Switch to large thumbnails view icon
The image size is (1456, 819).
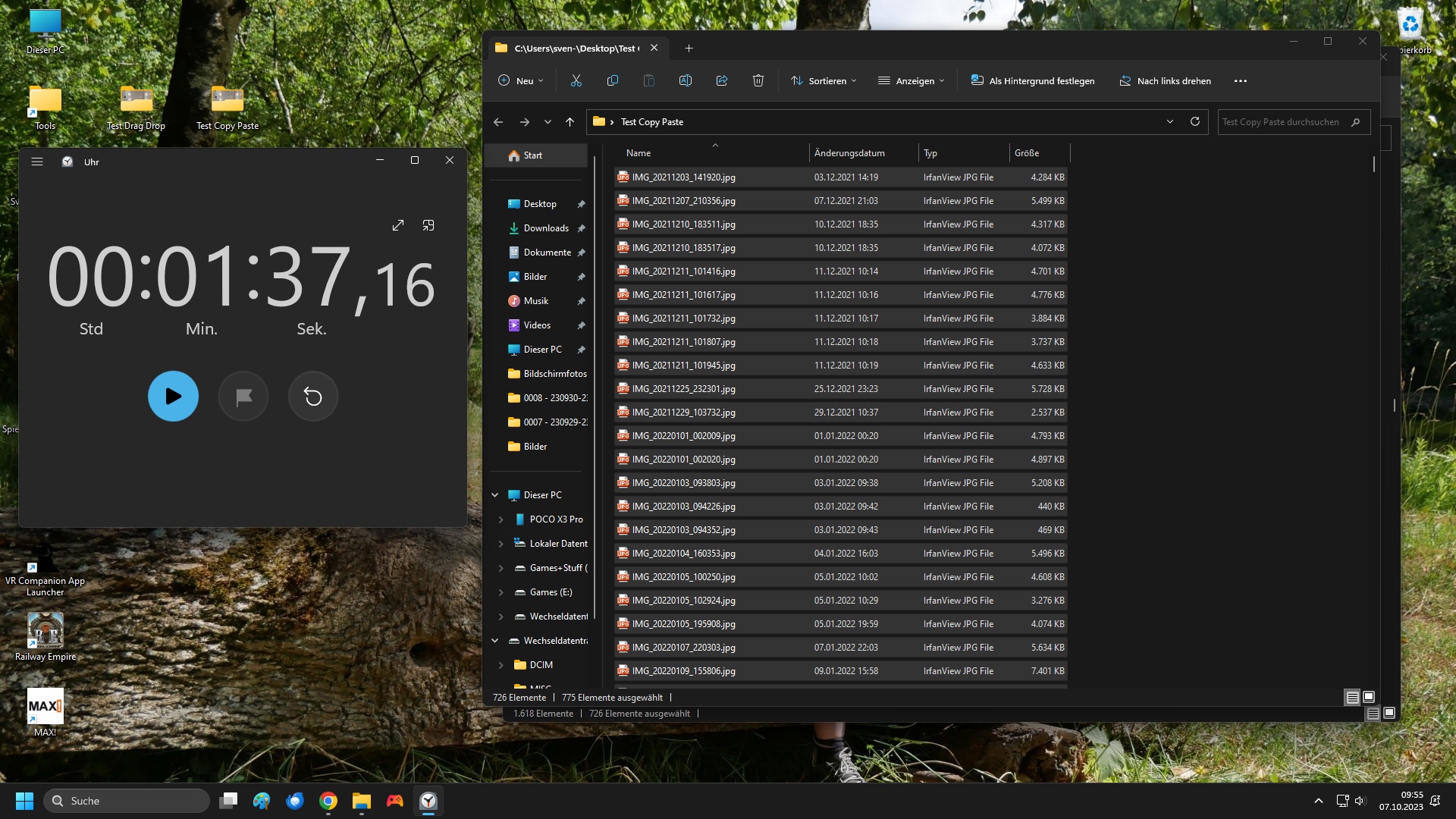(1369, 697)
